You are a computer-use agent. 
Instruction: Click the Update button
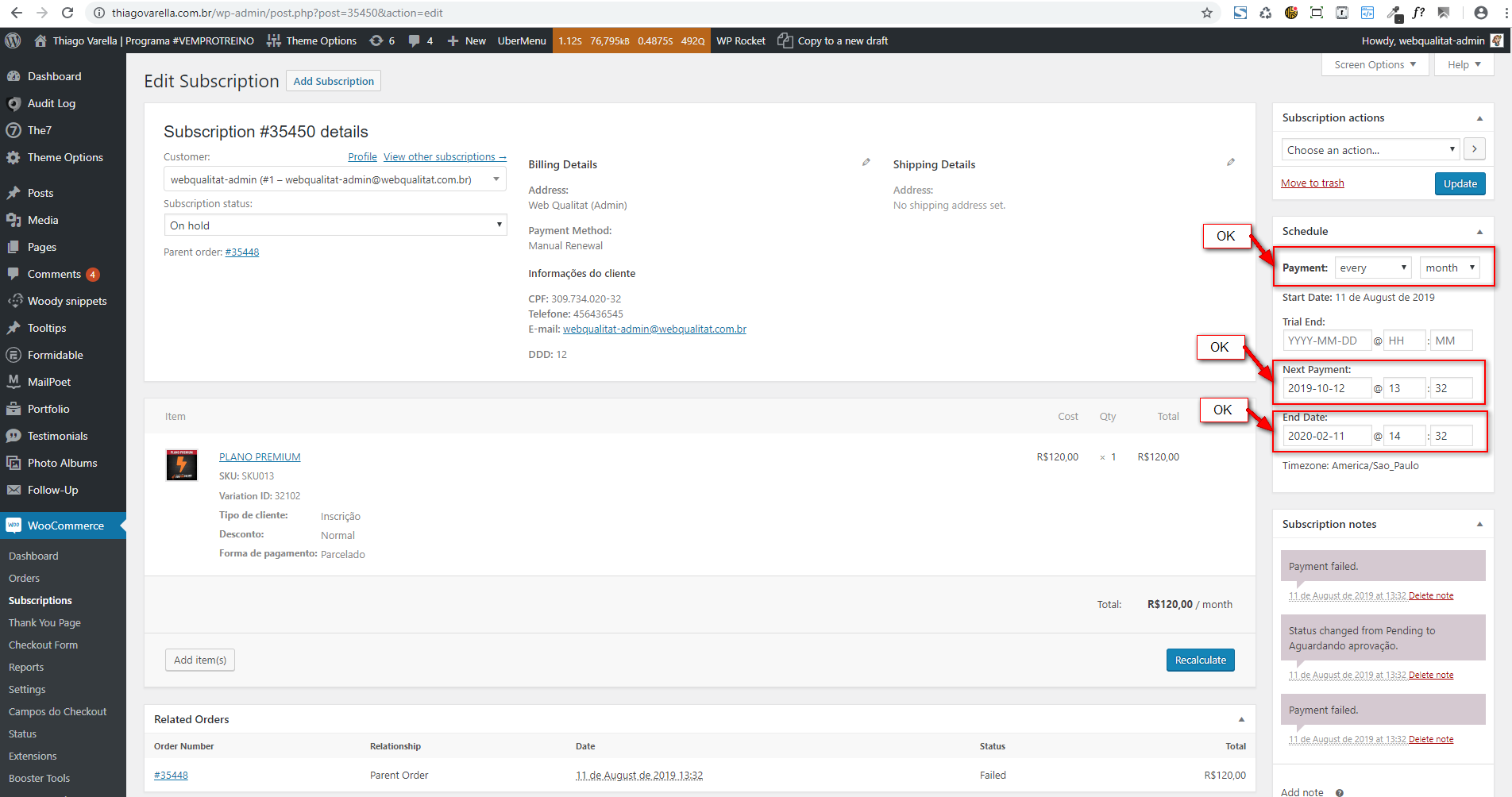(1460, 183)
